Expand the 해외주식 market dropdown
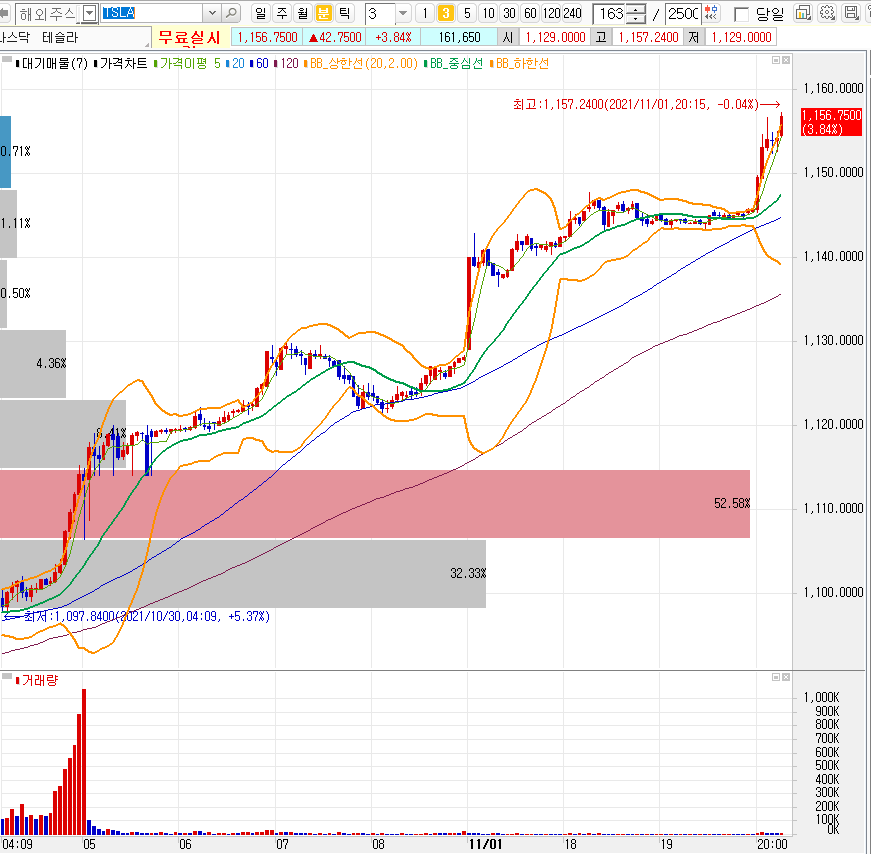Viewport: 871px width, 854px height. pyautogui.click(x=89, y=13)
